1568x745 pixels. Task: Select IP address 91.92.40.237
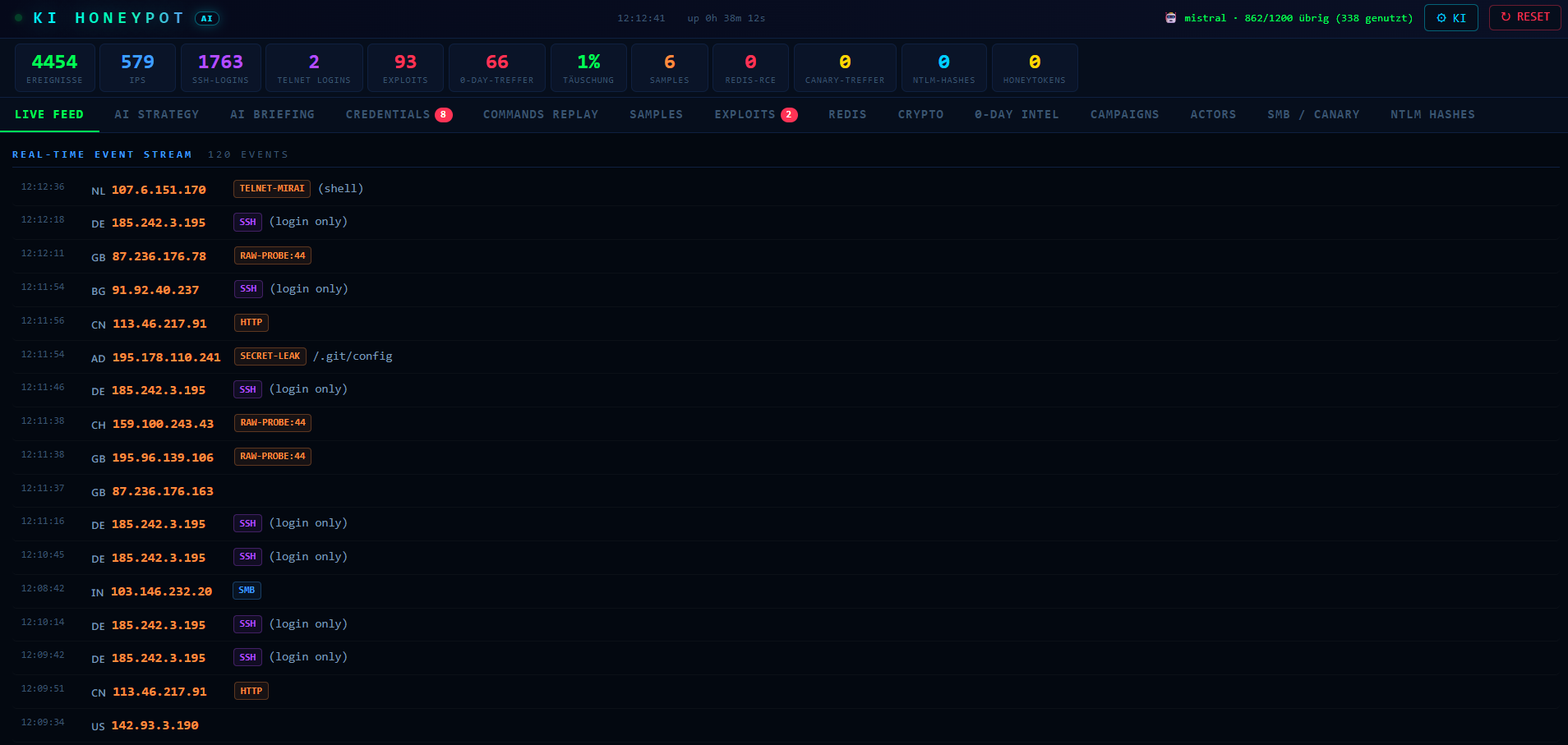155,290
